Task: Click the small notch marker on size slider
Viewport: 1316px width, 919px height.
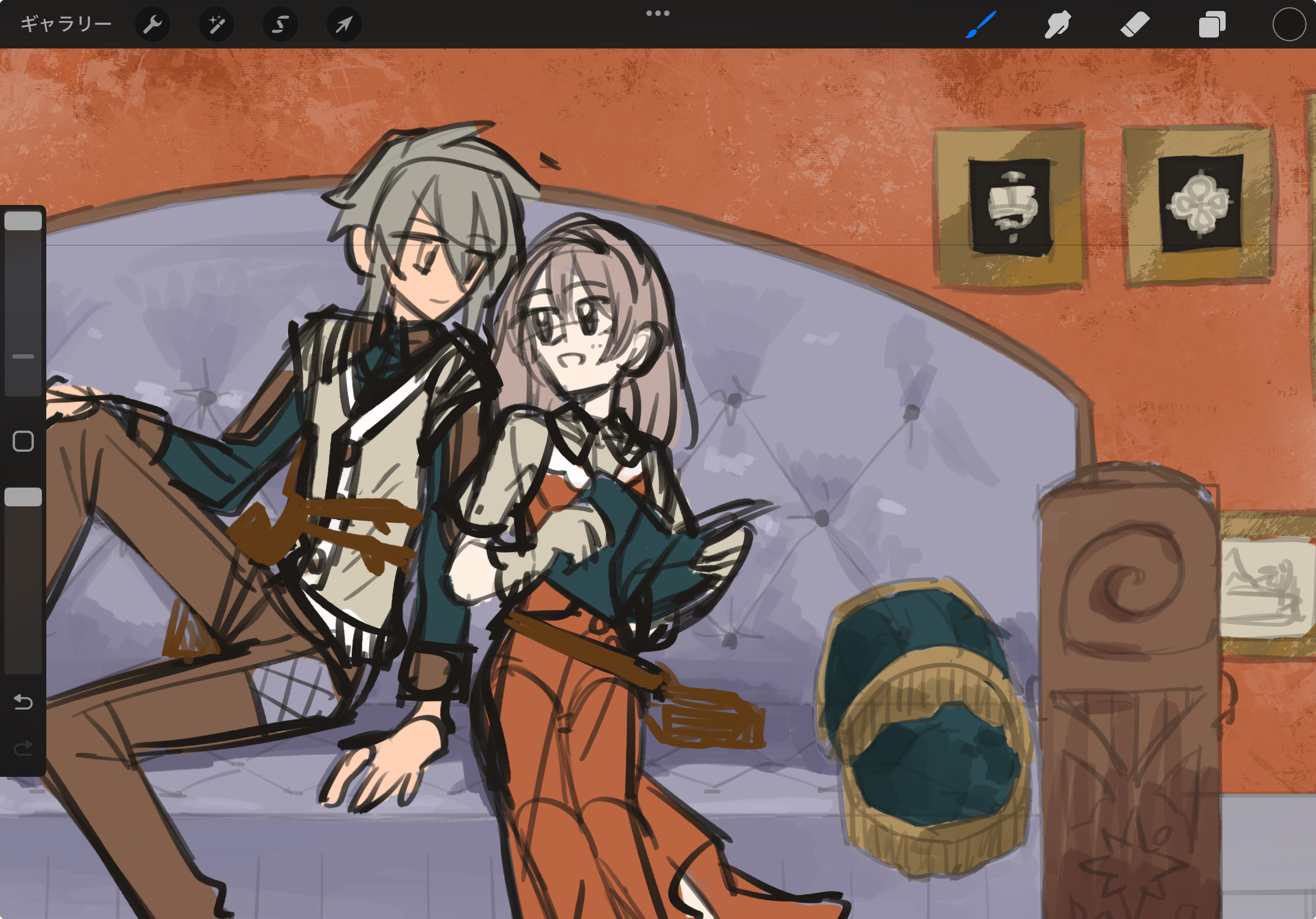Action: click(x=23, y=356)
